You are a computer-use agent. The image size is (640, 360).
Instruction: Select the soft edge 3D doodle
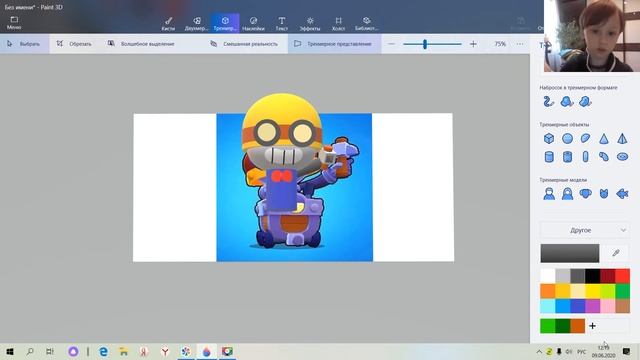click(x=585, y=101)
